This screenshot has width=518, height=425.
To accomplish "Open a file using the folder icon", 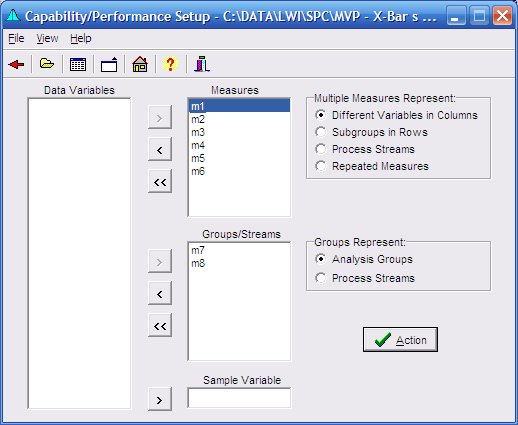I will pos(47,63).
